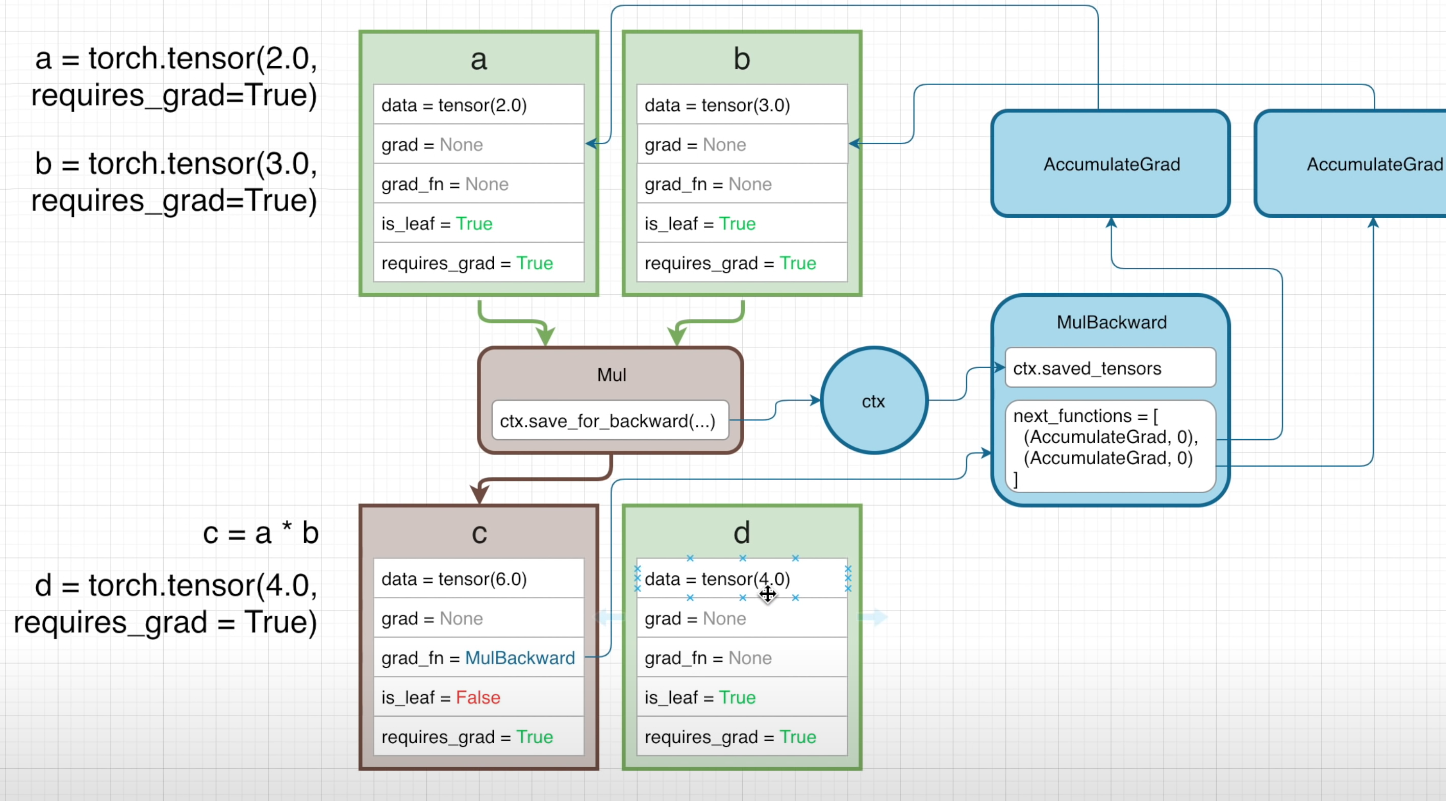This screenshot has height=801, width=1446.
Task: Click 'requires_grad = True' row in box d
Action: 742,737
